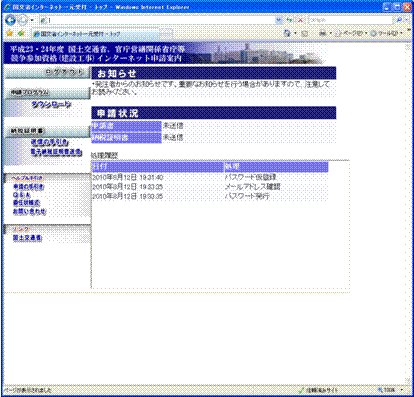Click the IE icon in title bar
Viewport: 414px width, 397px height.
7,7
